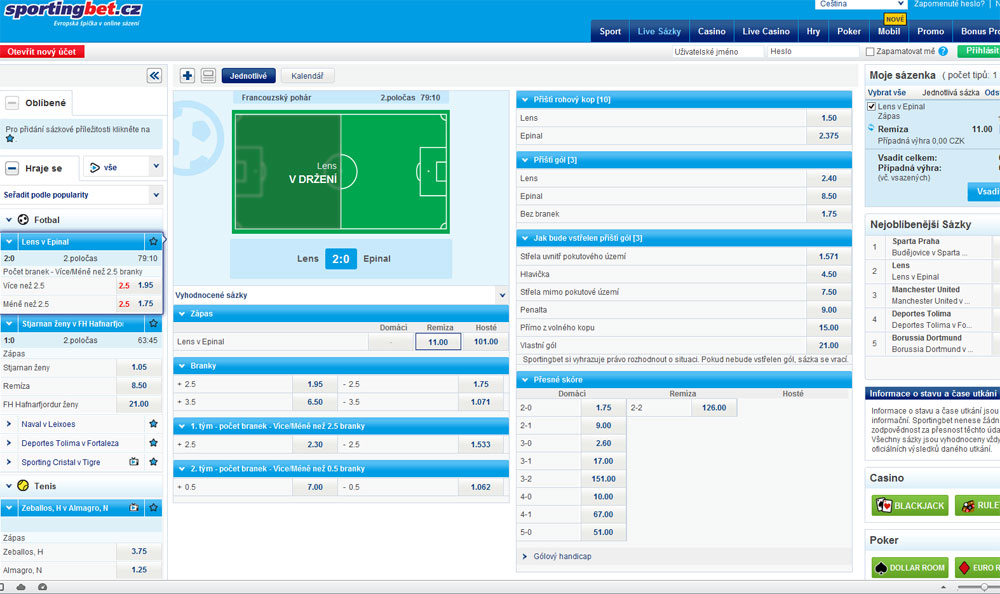Switch to the Kalendář tab

pyautogui.click(x=307, y=76)
